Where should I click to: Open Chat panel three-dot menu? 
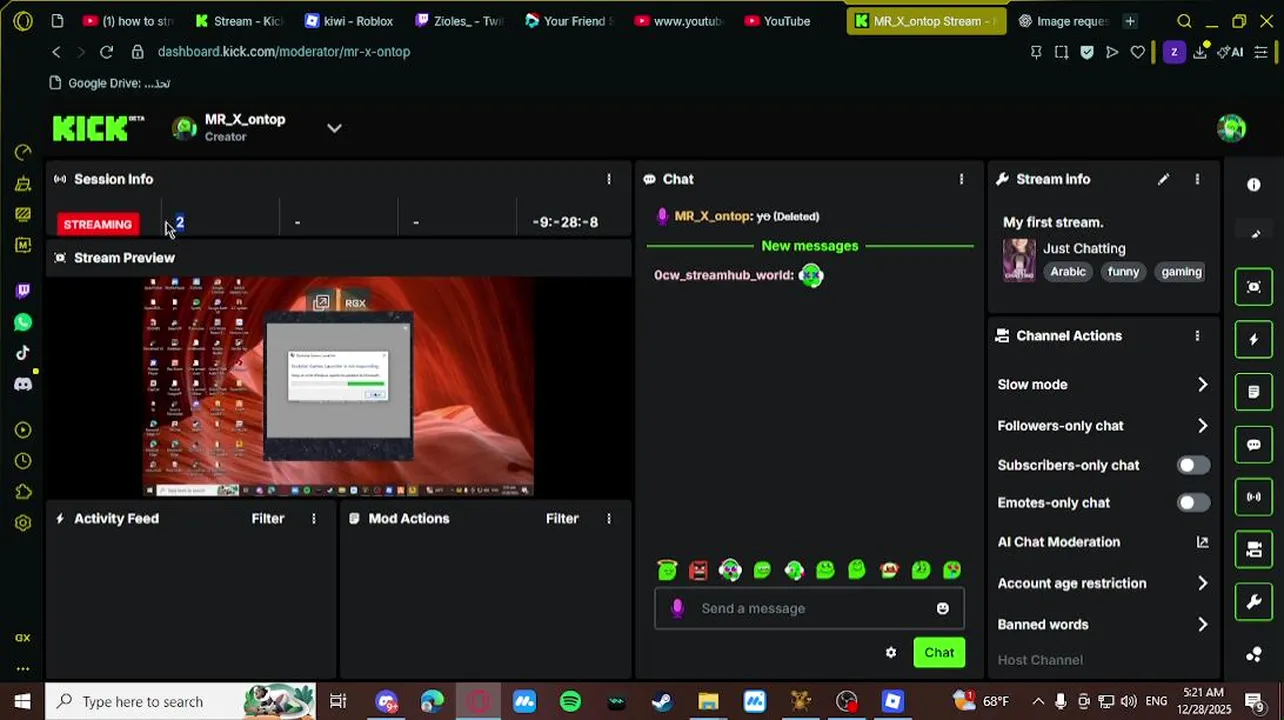(961, 179)
